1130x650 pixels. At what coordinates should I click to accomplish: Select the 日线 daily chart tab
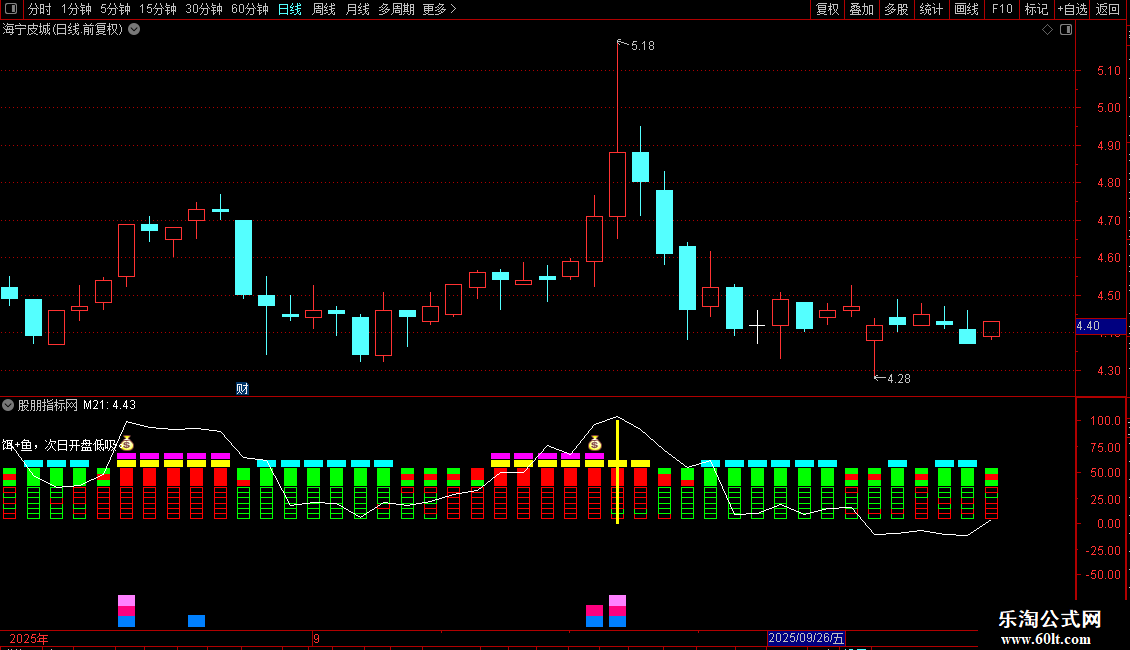pyautogui.click(x=290, y=9)
